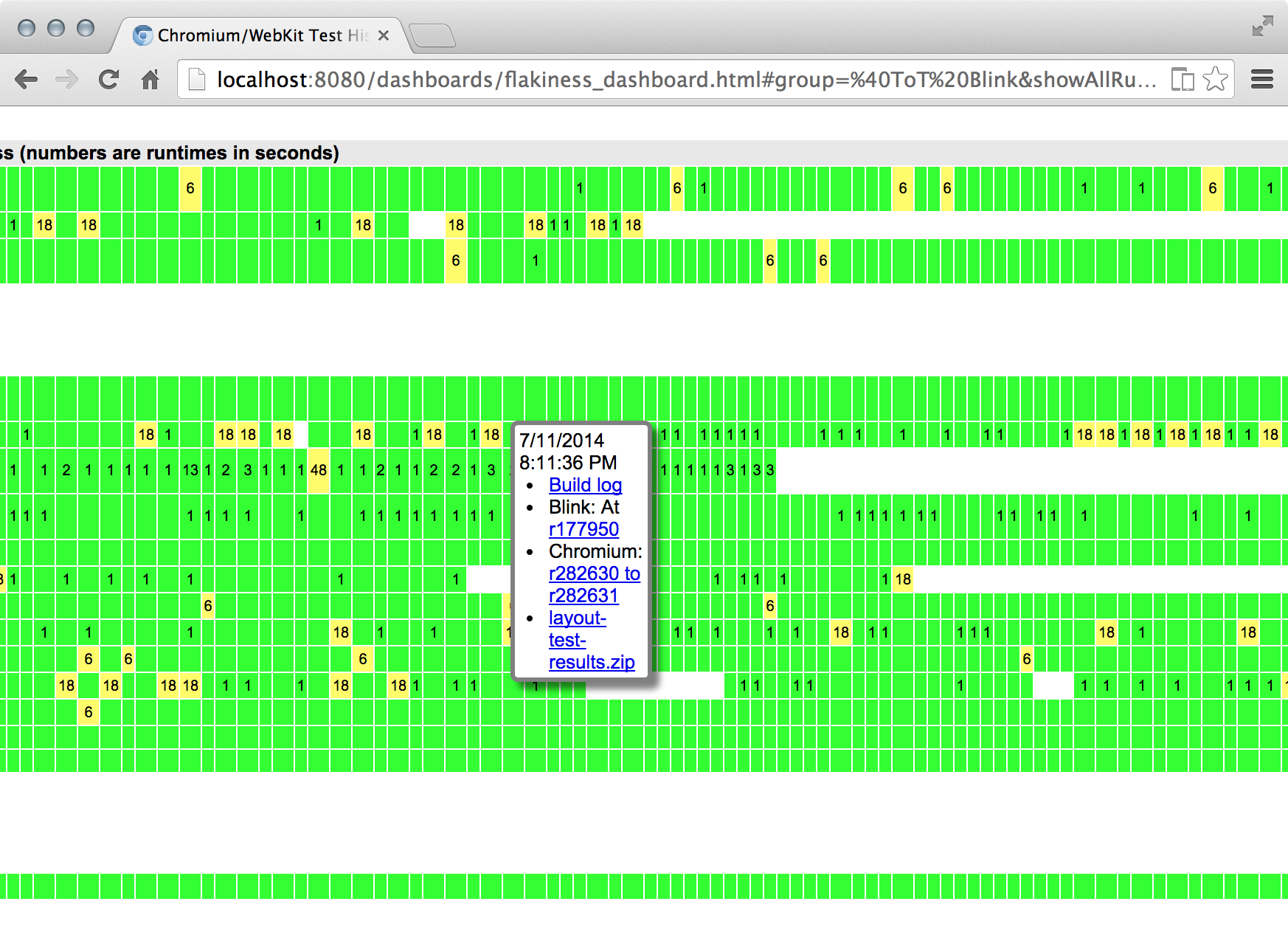The image size is (1288, 952).
Task: Close the Chromium/WebKit Test History tab
Action: [384, 35]
